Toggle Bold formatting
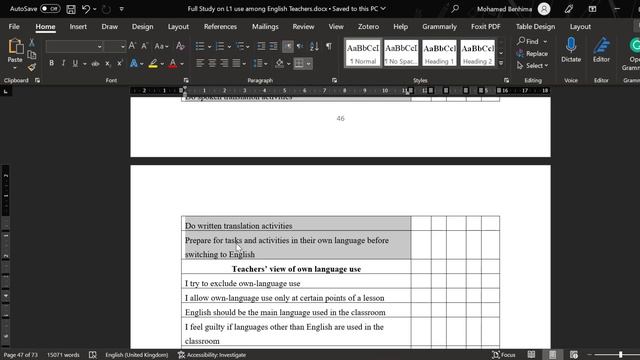The width and height of the screenshot is (640, 360). (x=51, y=64)
